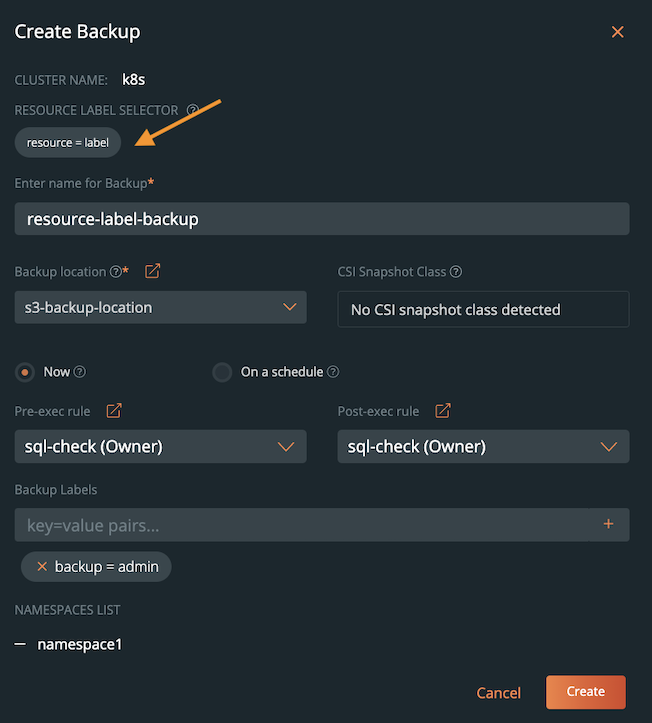Click help icon next to Now option

coord(80,372)
